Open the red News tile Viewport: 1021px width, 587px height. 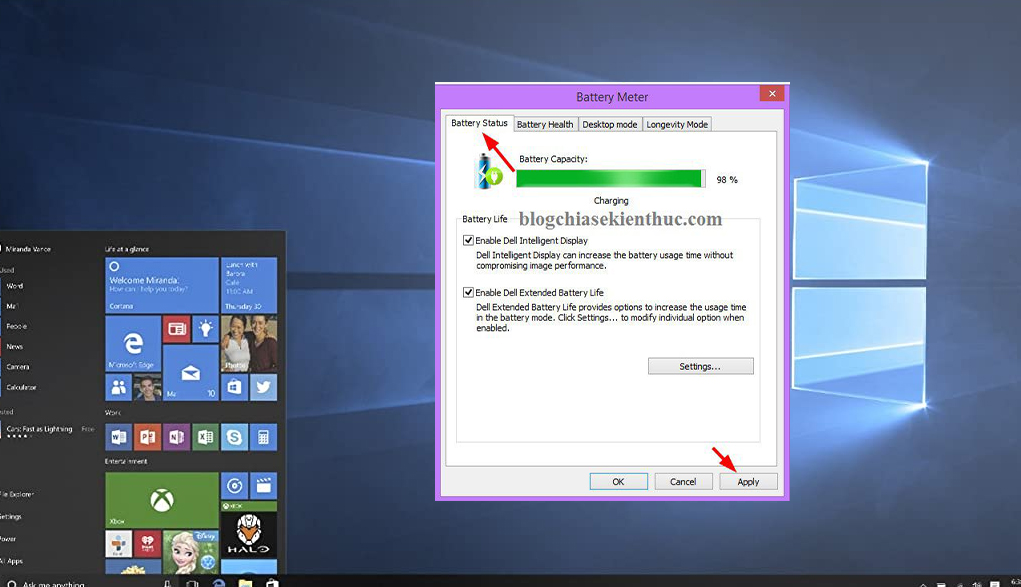pos(176,329)
